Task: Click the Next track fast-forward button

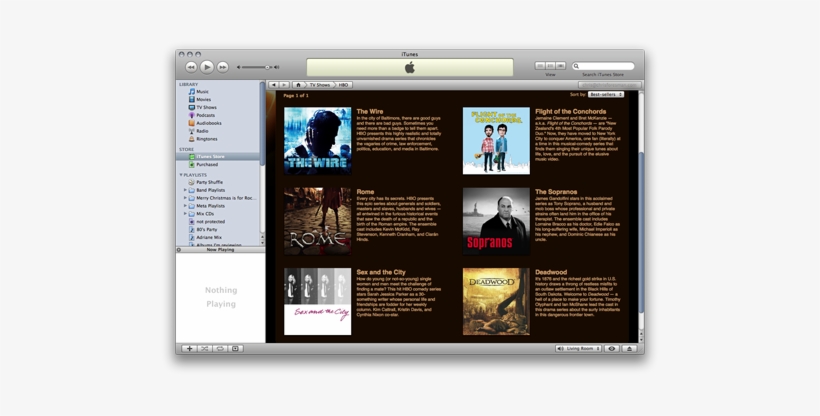Action: pyautogui.click(x=223, y=67)
